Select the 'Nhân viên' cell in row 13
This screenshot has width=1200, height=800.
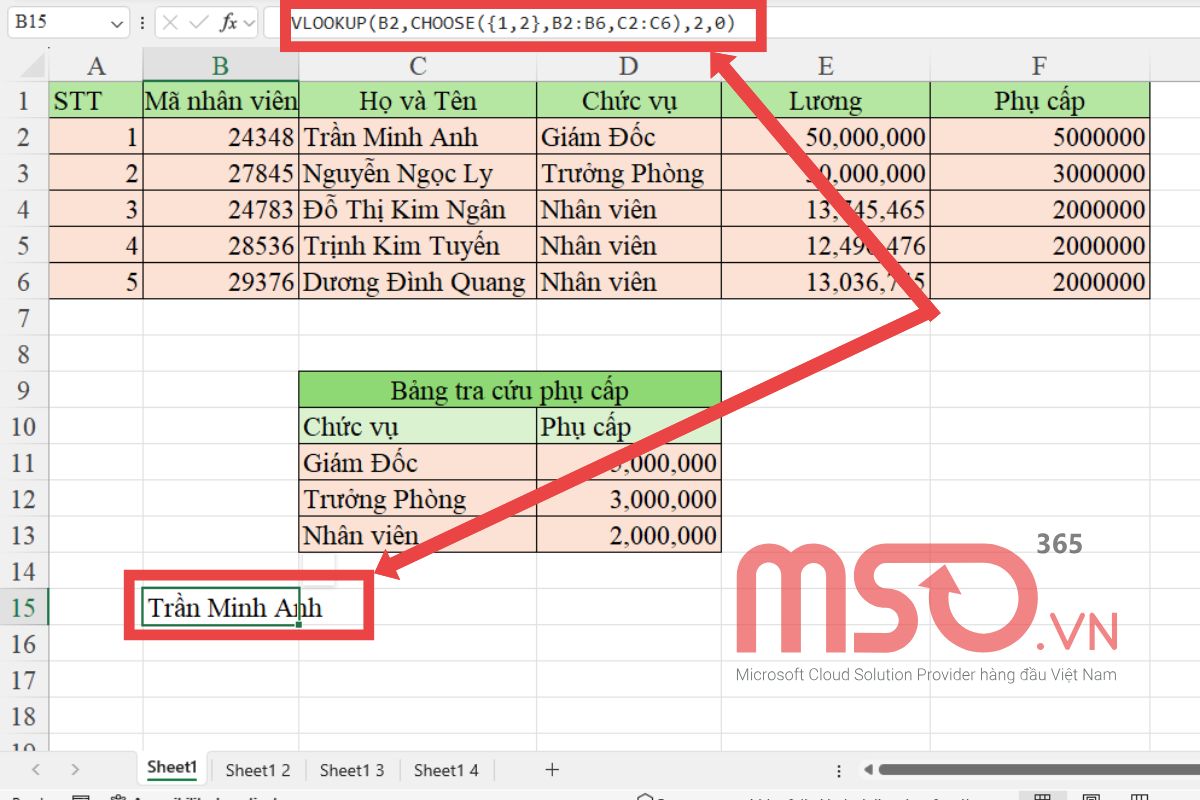(418, 535)
